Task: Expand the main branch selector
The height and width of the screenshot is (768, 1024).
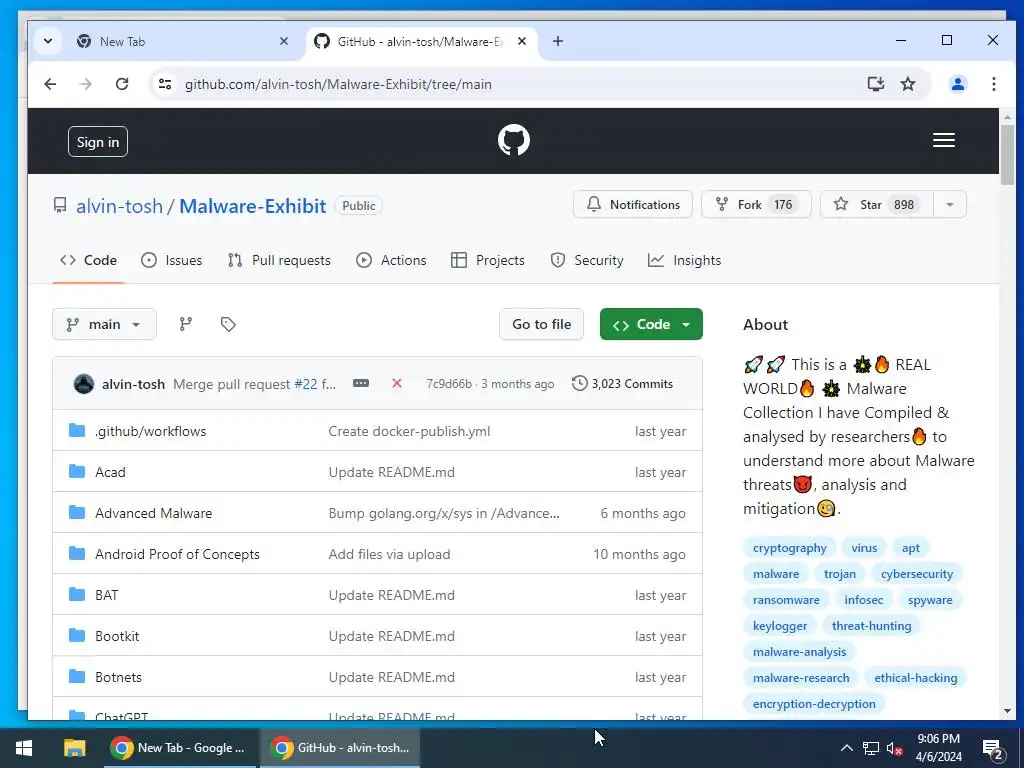Action: tap(104, 324)
